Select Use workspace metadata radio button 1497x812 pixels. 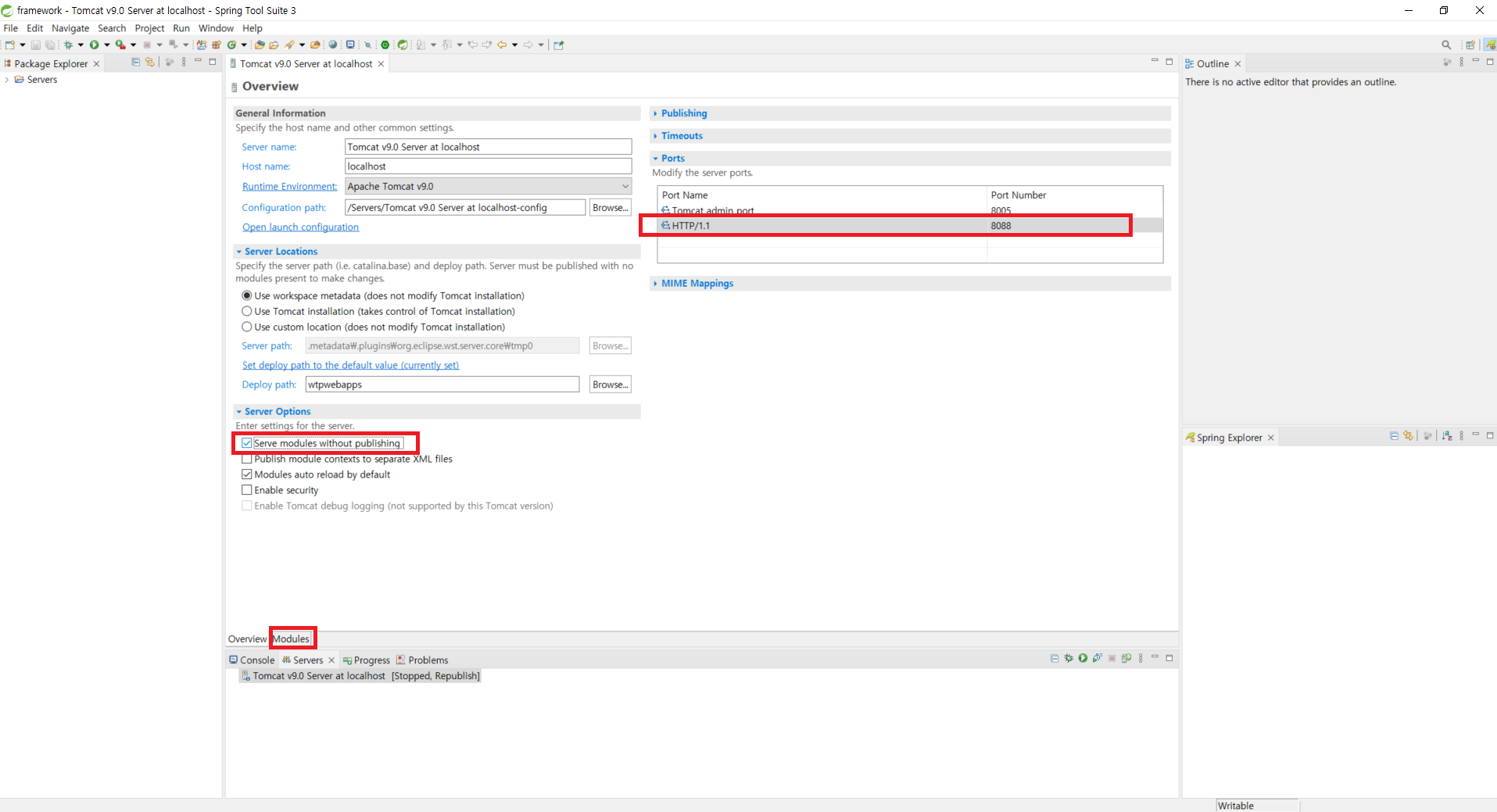pos(247,295)
